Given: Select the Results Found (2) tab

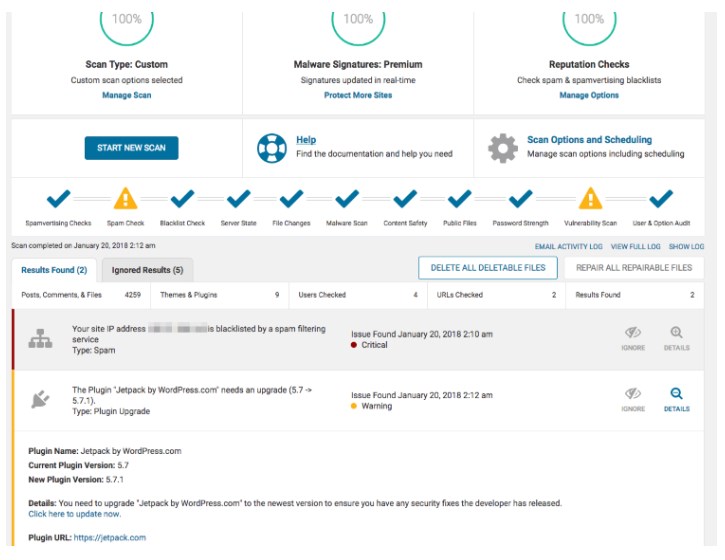Looking at the screenshot, I should [54, 270].
